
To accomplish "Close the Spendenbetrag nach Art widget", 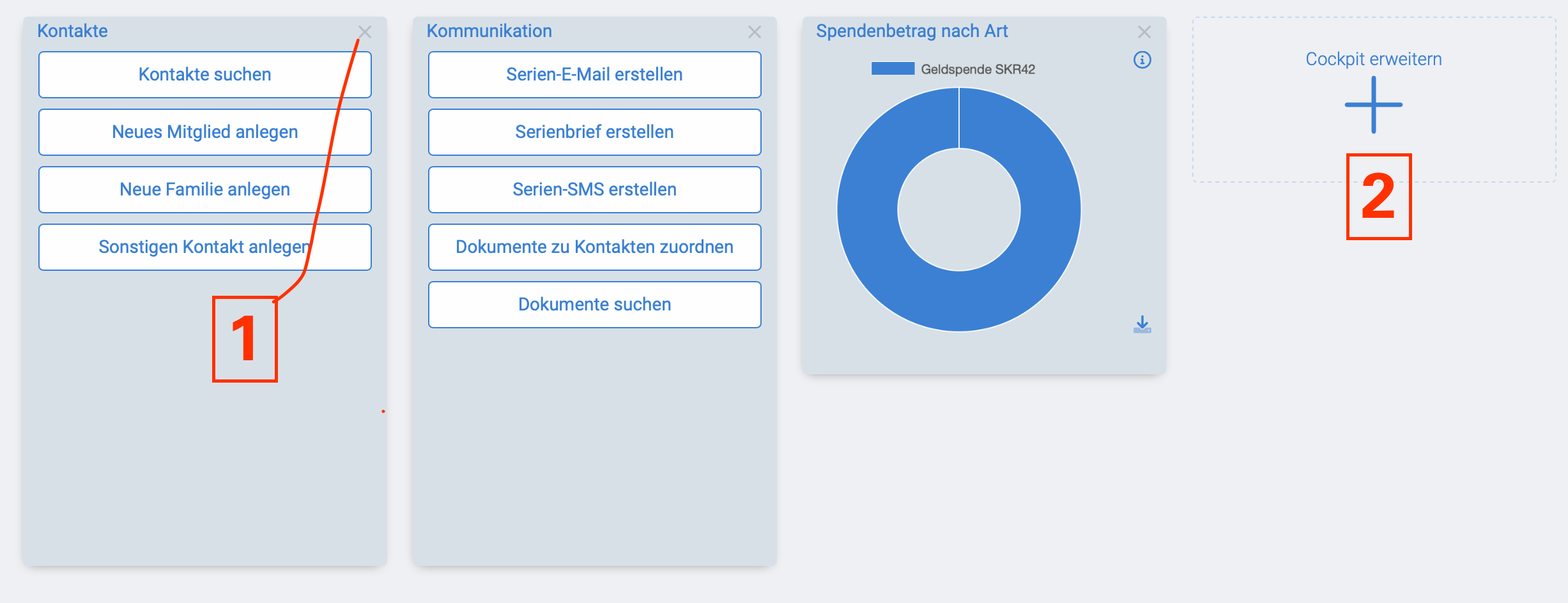I will pyautogui.click(x=1144, y=32).
